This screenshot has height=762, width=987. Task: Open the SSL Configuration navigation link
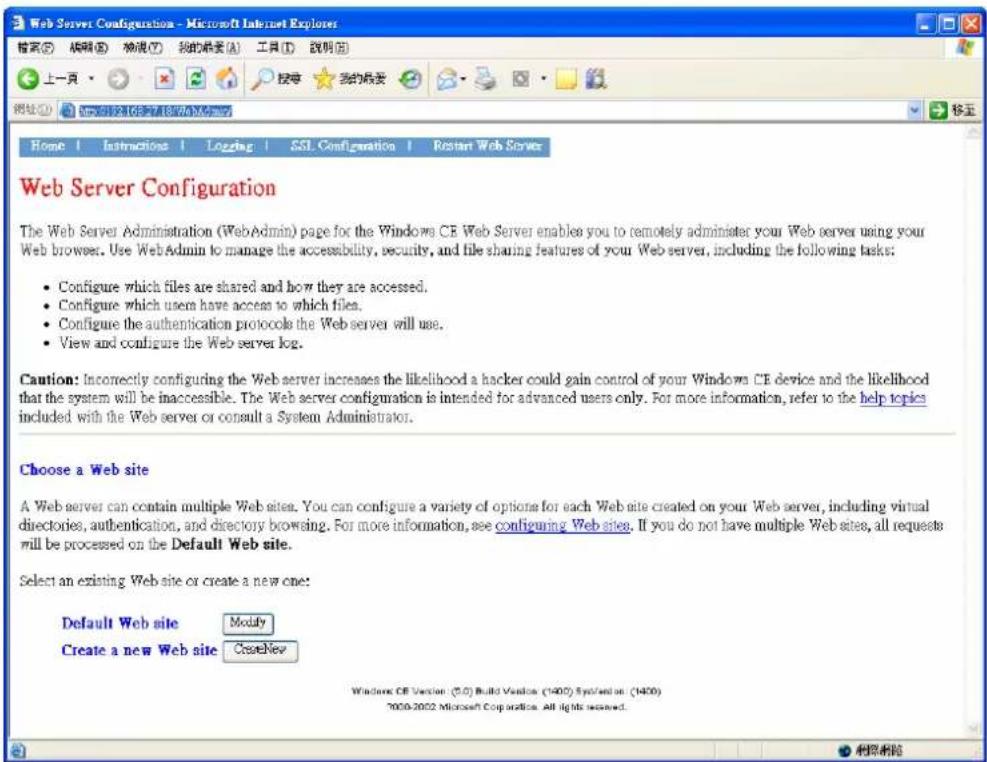[343, 147]
